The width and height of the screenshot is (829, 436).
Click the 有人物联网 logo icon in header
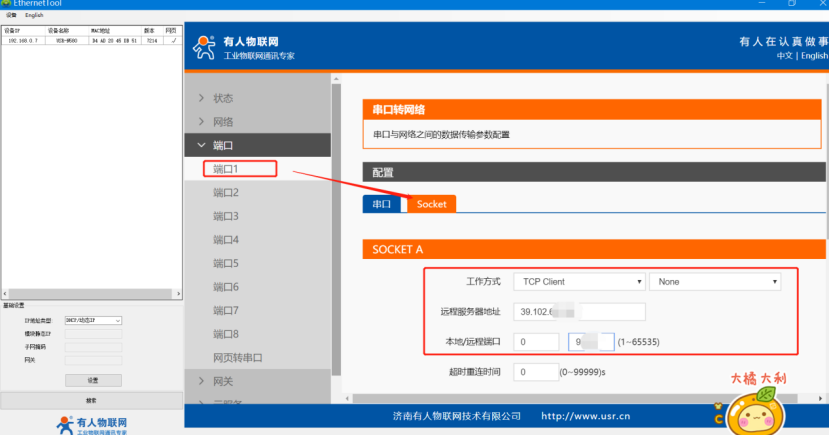click(204, 47)
